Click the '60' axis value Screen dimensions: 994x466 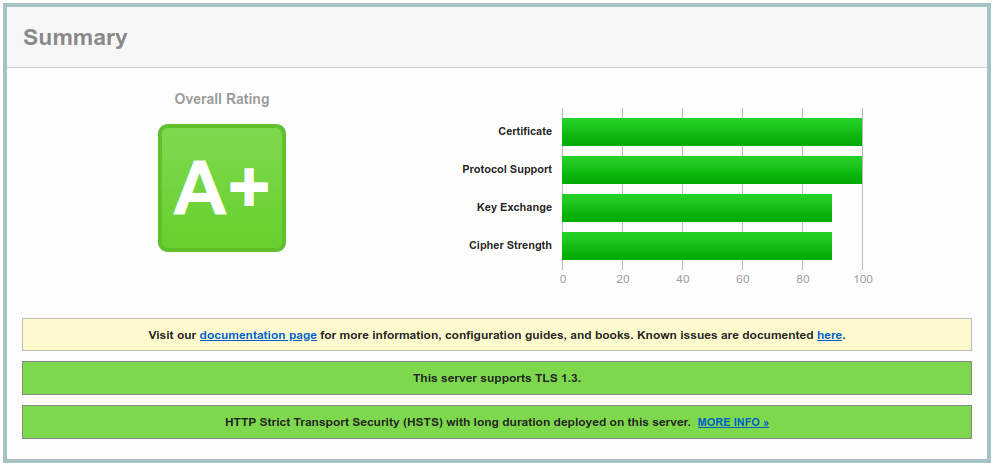pyautogui.click(x=742, y=280)
